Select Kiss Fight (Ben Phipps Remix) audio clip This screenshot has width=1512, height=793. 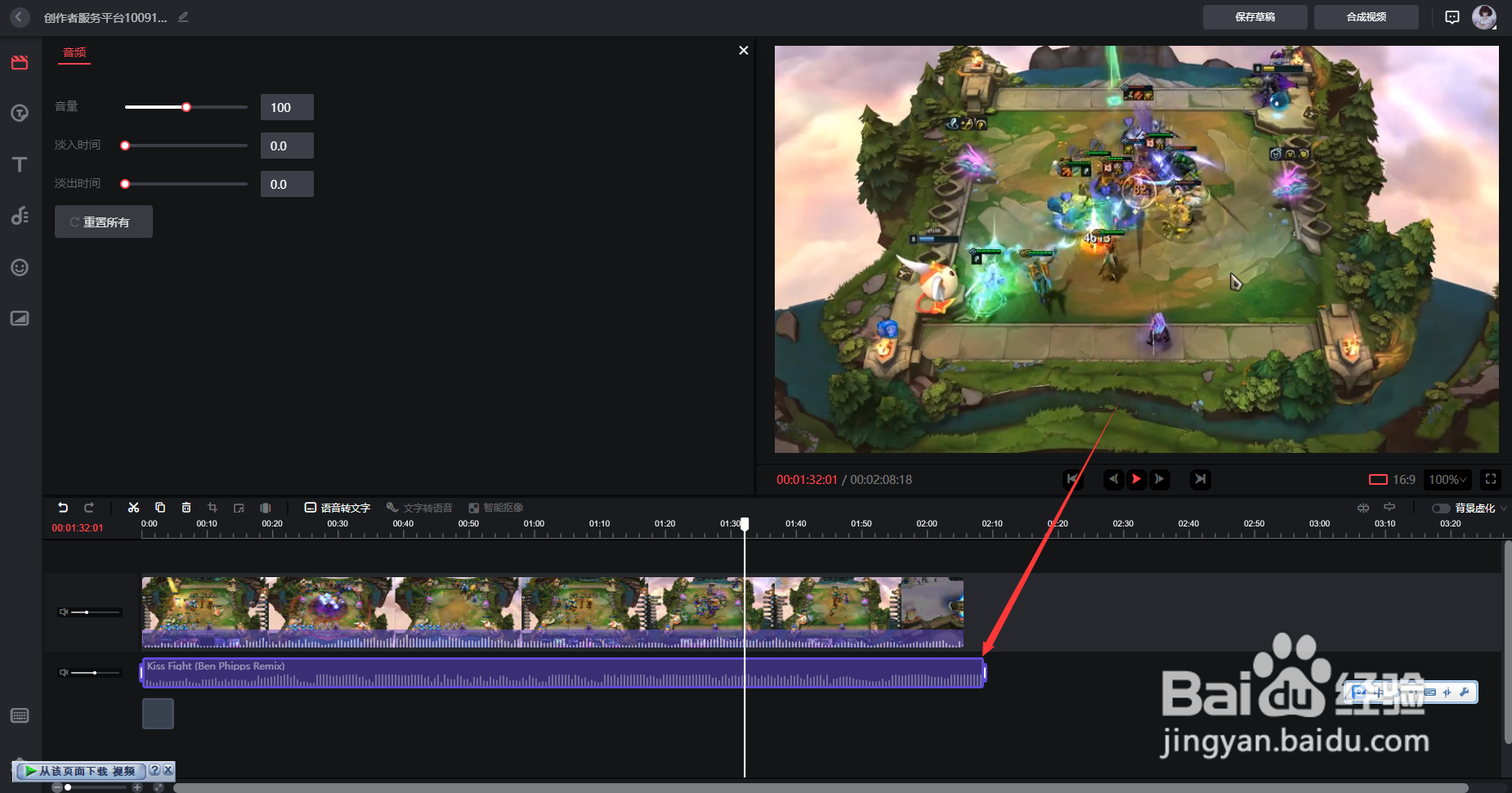563,673
